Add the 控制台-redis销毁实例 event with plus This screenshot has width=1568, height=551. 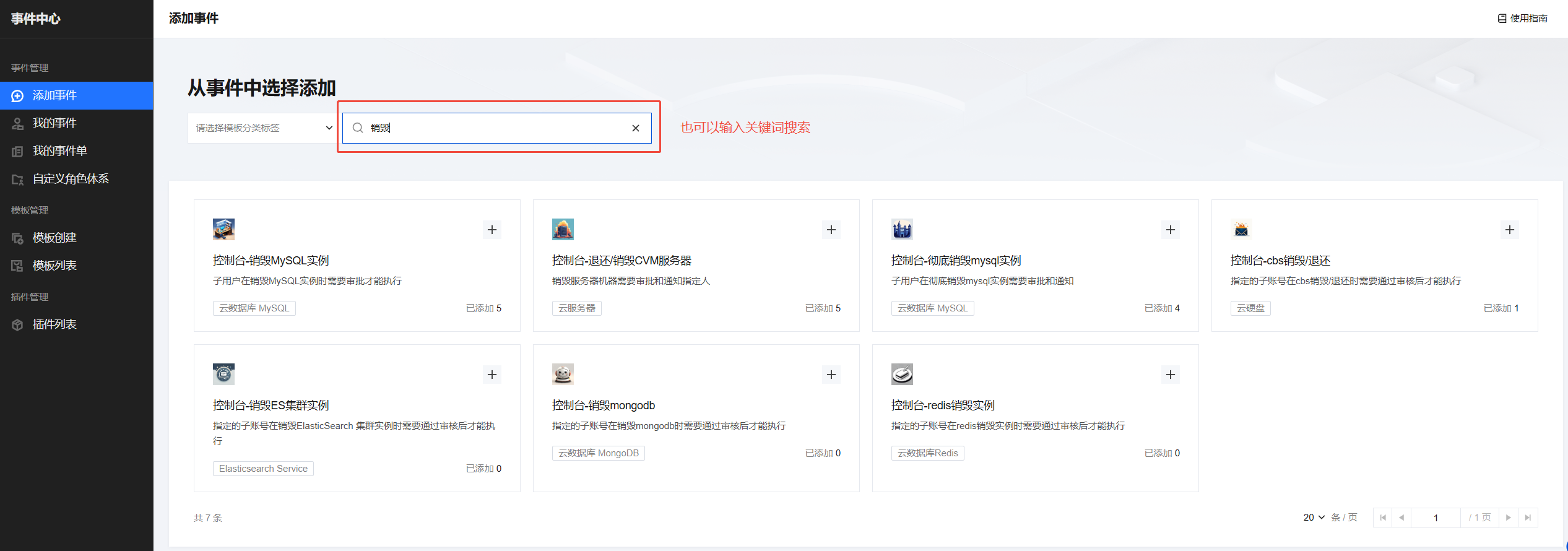click(x=1171, y=375)
